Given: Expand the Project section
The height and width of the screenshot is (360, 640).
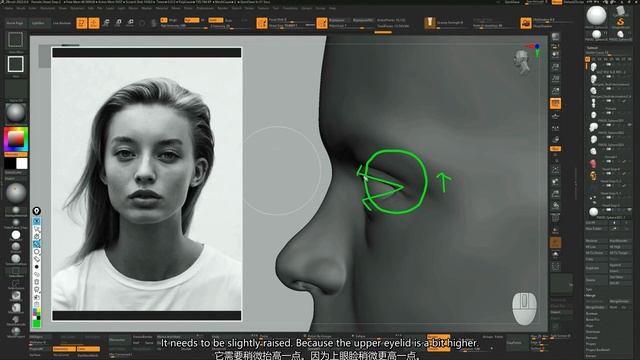Looking at the screenshot, I should (591, 344).
